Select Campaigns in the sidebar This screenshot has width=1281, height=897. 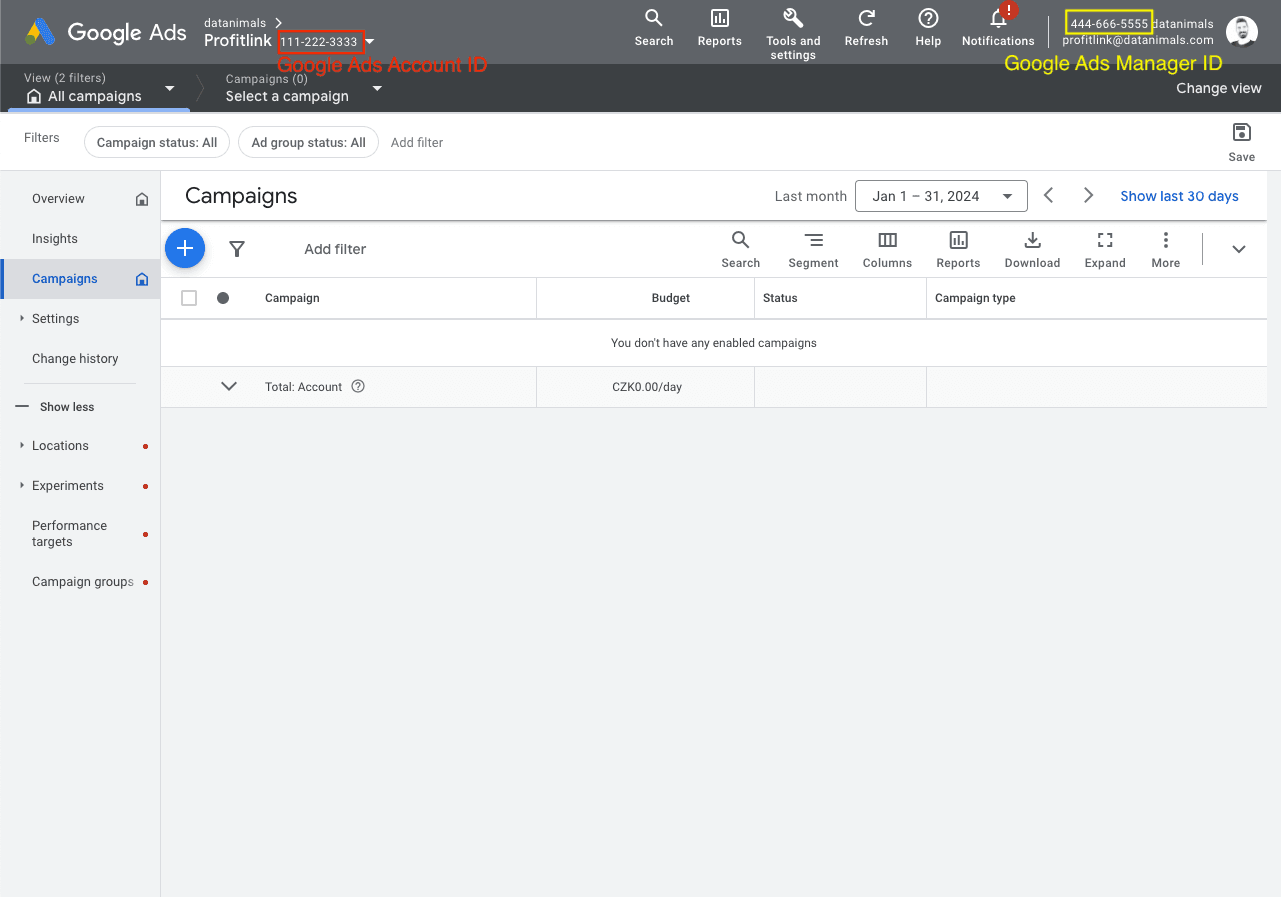65,279
